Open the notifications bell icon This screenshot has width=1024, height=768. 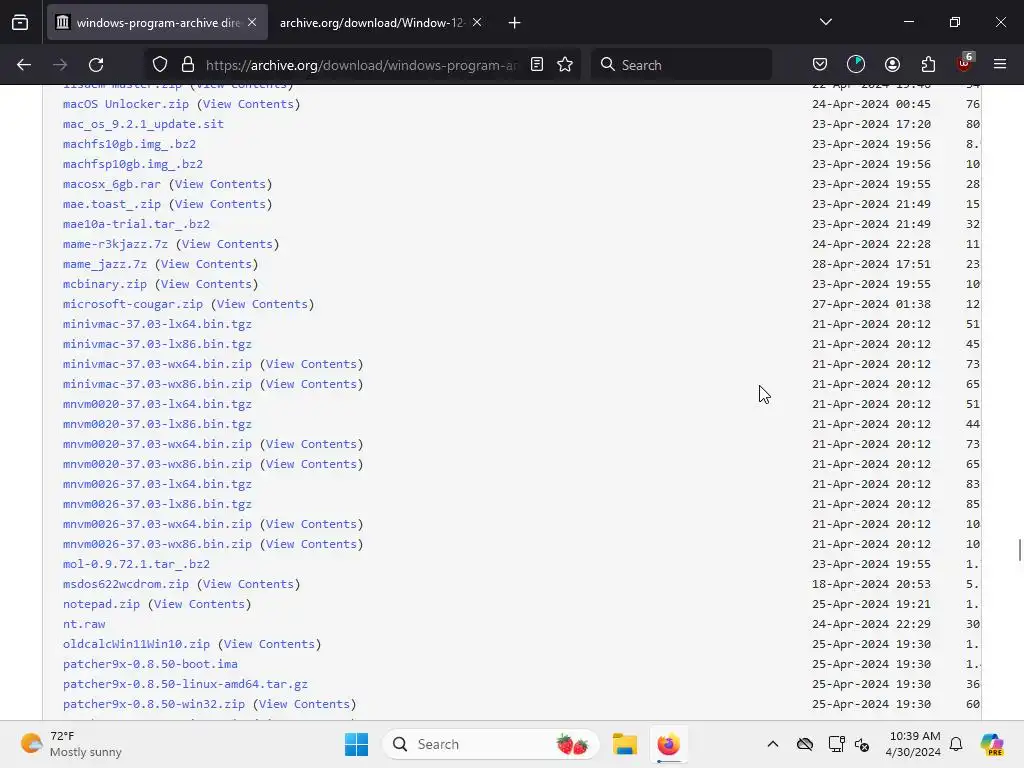(x=956, y=744)
